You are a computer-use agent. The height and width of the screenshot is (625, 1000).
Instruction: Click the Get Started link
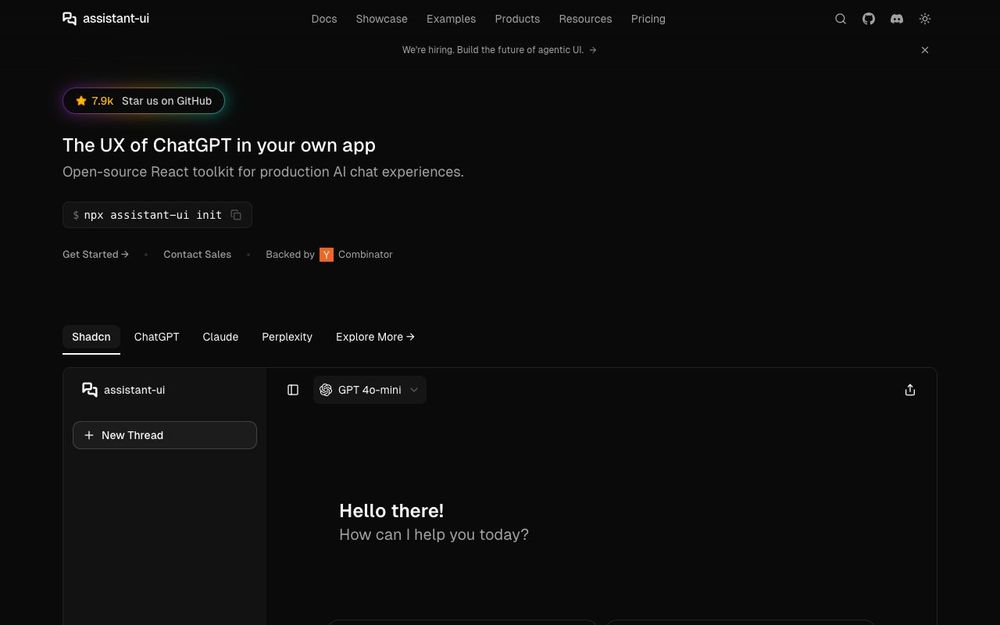96,254
